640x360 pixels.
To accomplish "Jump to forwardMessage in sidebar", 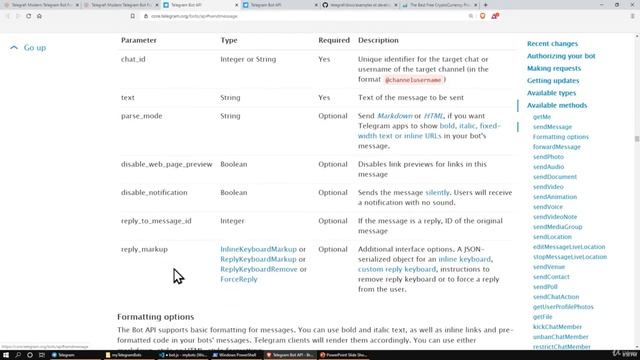I will (556, 147).
